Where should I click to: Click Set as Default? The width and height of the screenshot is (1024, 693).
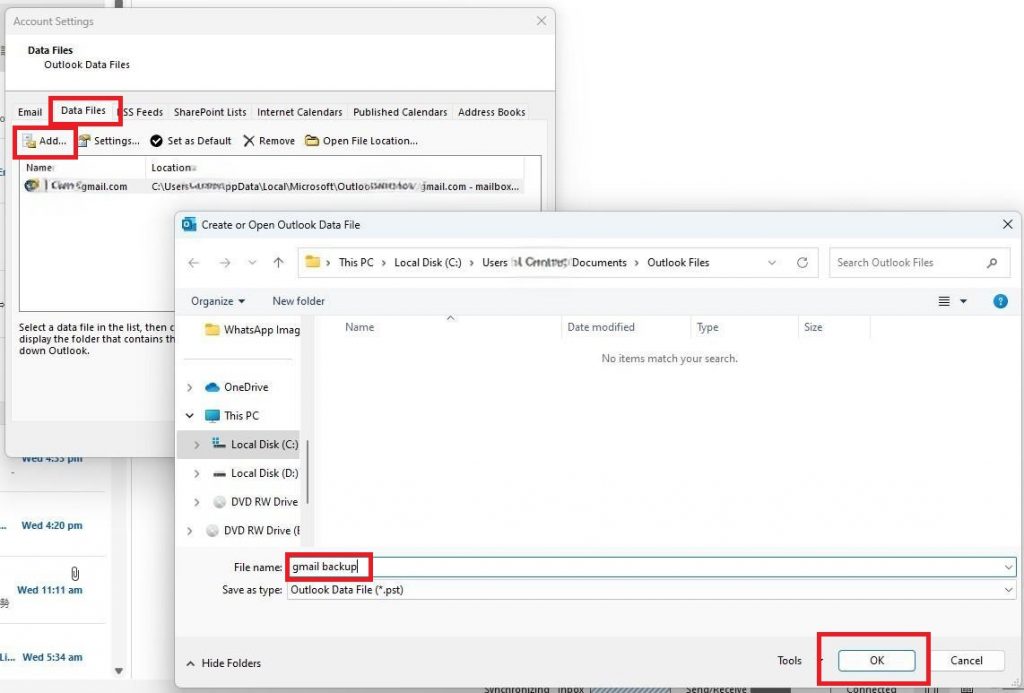(191, 140)
